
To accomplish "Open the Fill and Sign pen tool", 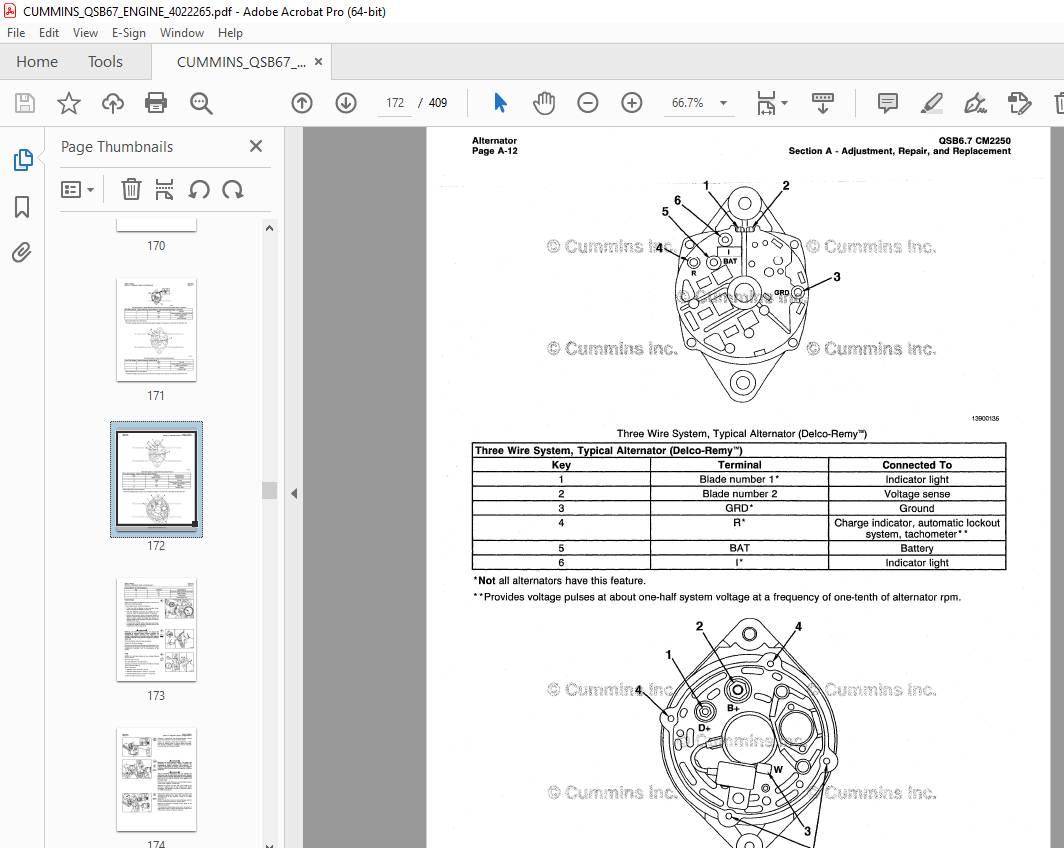I will (975, 103).
